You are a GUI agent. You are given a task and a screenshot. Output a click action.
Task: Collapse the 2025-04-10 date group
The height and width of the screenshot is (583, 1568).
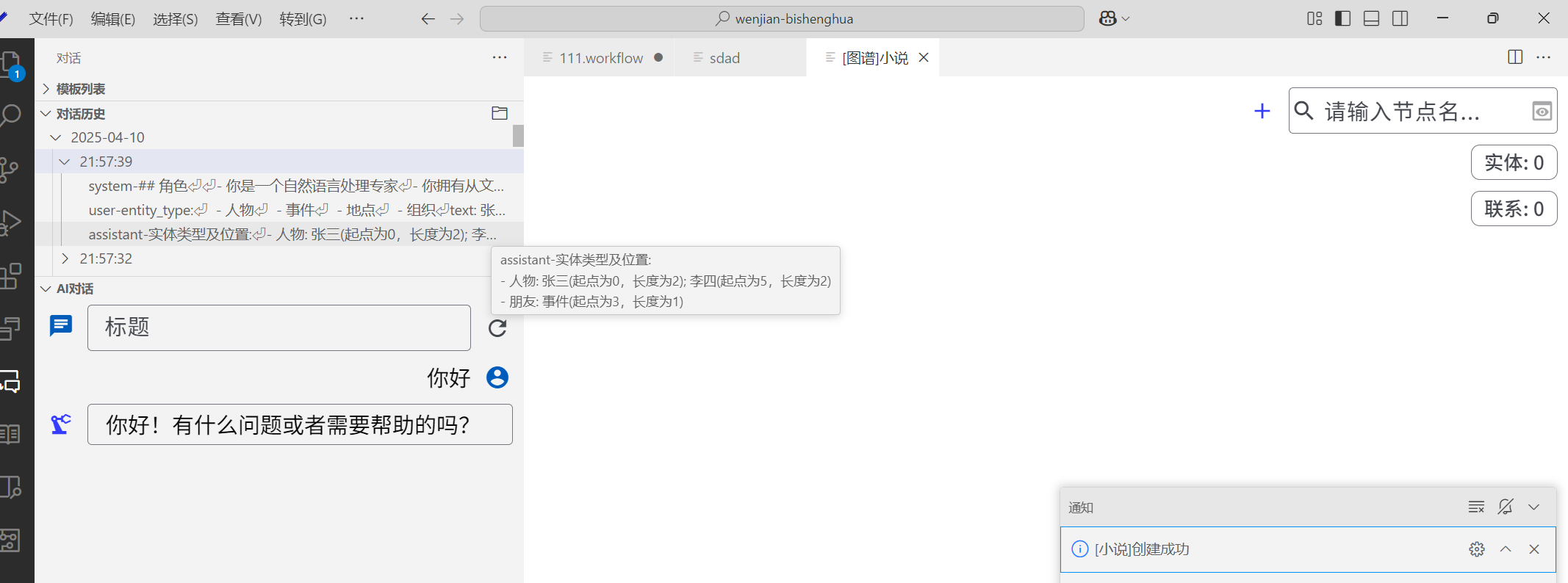[x=56, y=137]
